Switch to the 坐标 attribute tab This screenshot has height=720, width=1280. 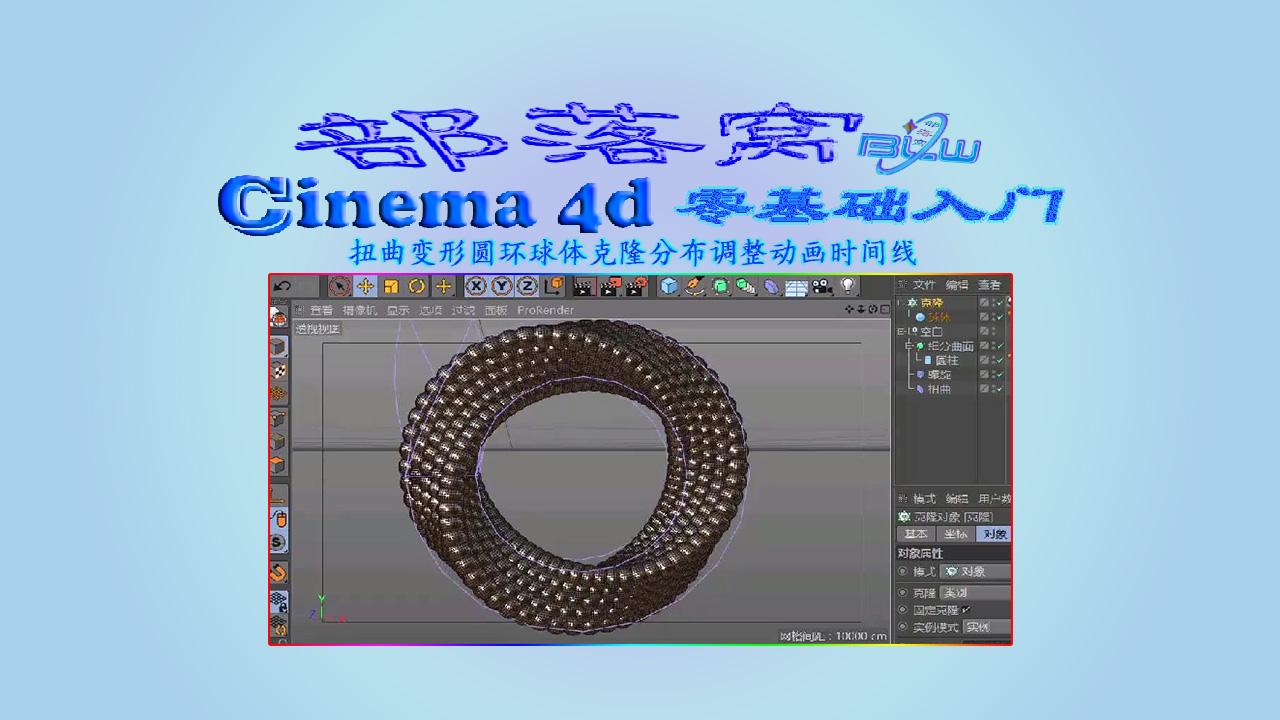coord(955,534)
